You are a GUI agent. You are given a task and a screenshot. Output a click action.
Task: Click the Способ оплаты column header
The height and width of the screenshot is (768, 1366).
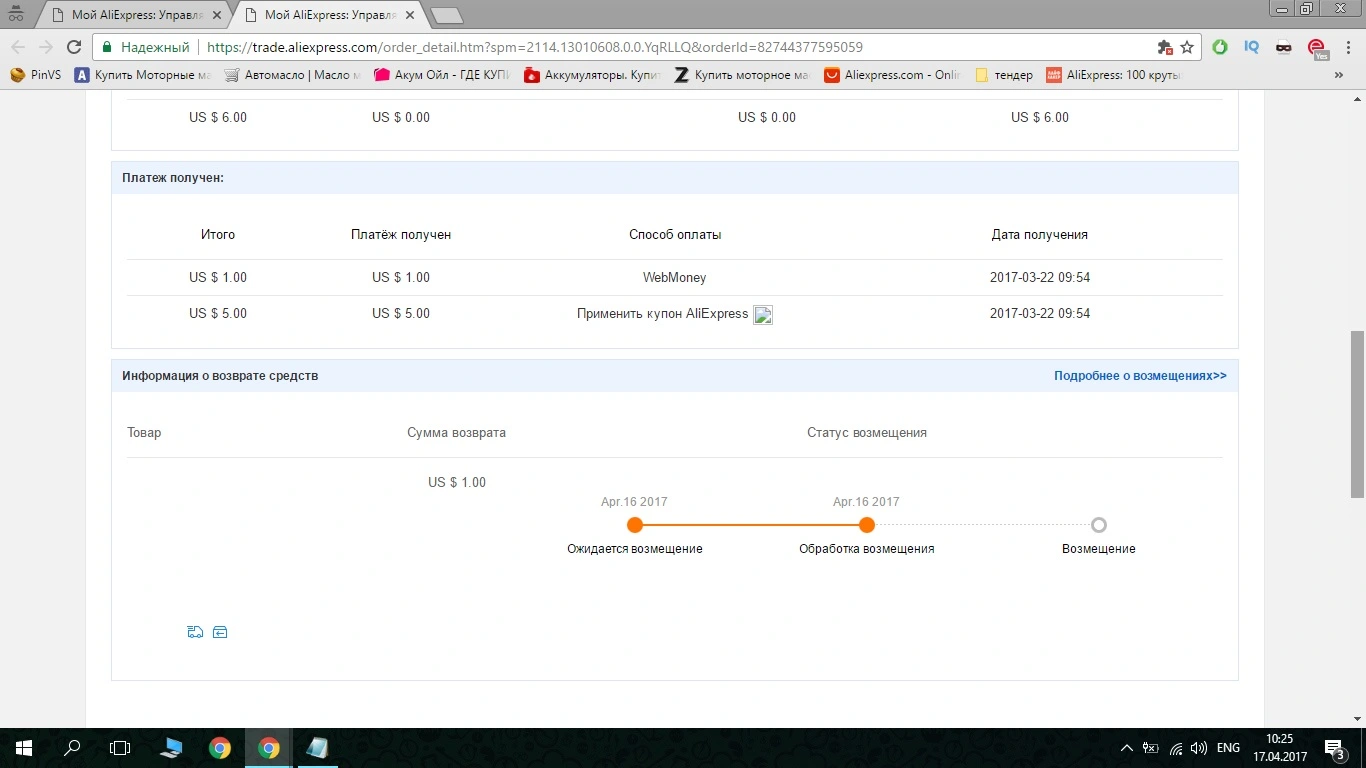tap(675, 235)
